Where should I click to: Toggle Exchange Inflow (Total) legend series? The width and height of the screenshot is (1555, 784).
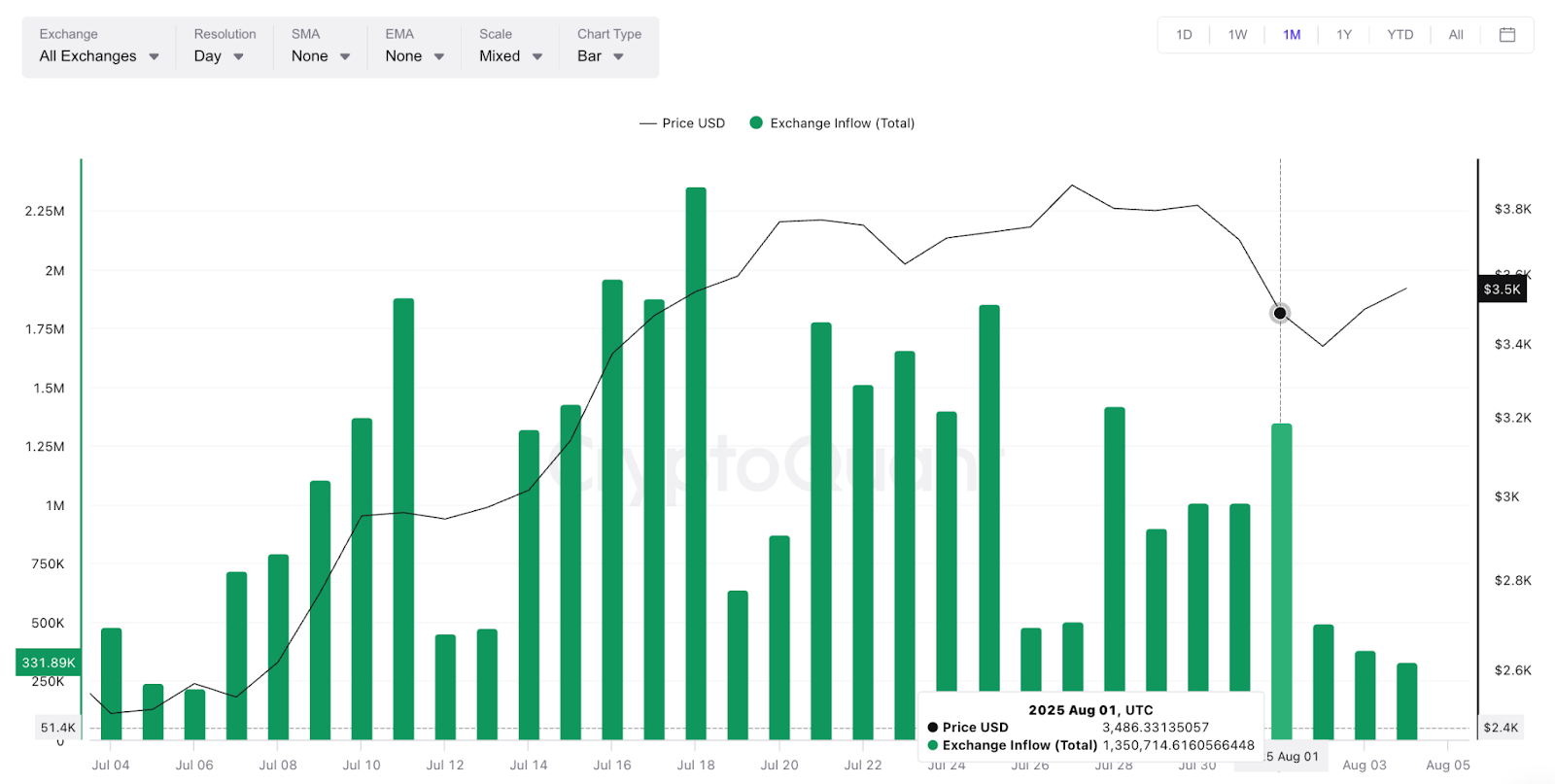coord(842,123)
